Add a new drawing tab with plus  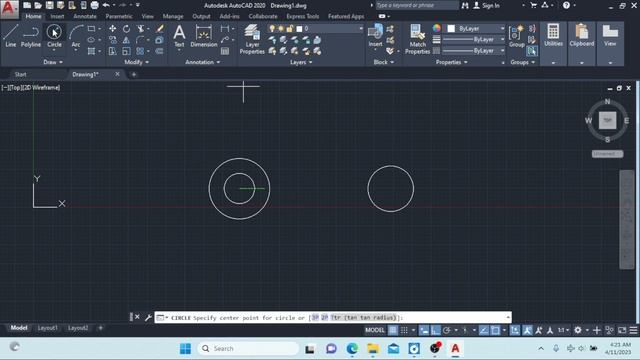coord(133,74)
